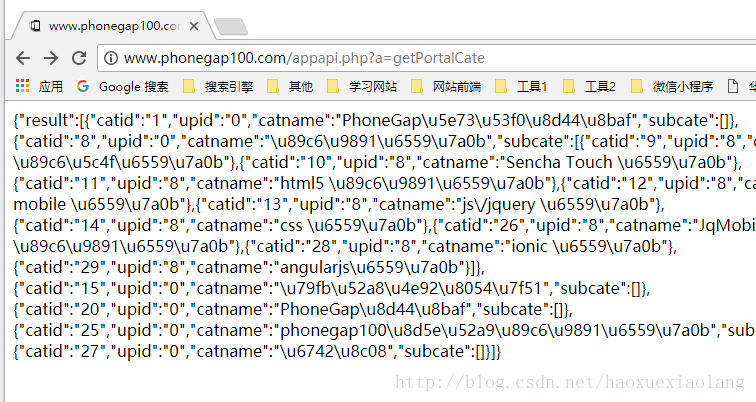
Task: Open a new tab
Action: tap(231, 27)
